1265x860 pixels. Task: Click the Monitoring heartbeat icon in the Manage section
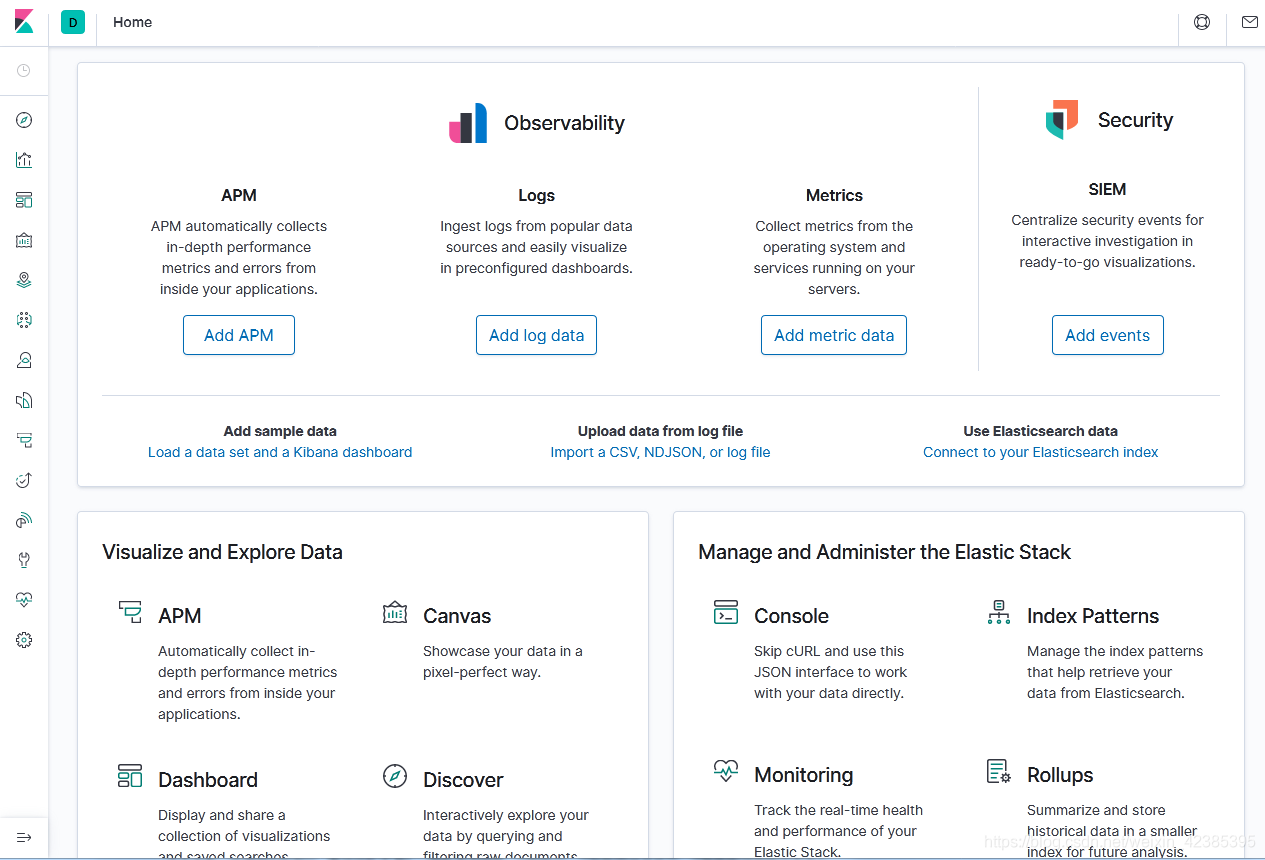point(726,771)
